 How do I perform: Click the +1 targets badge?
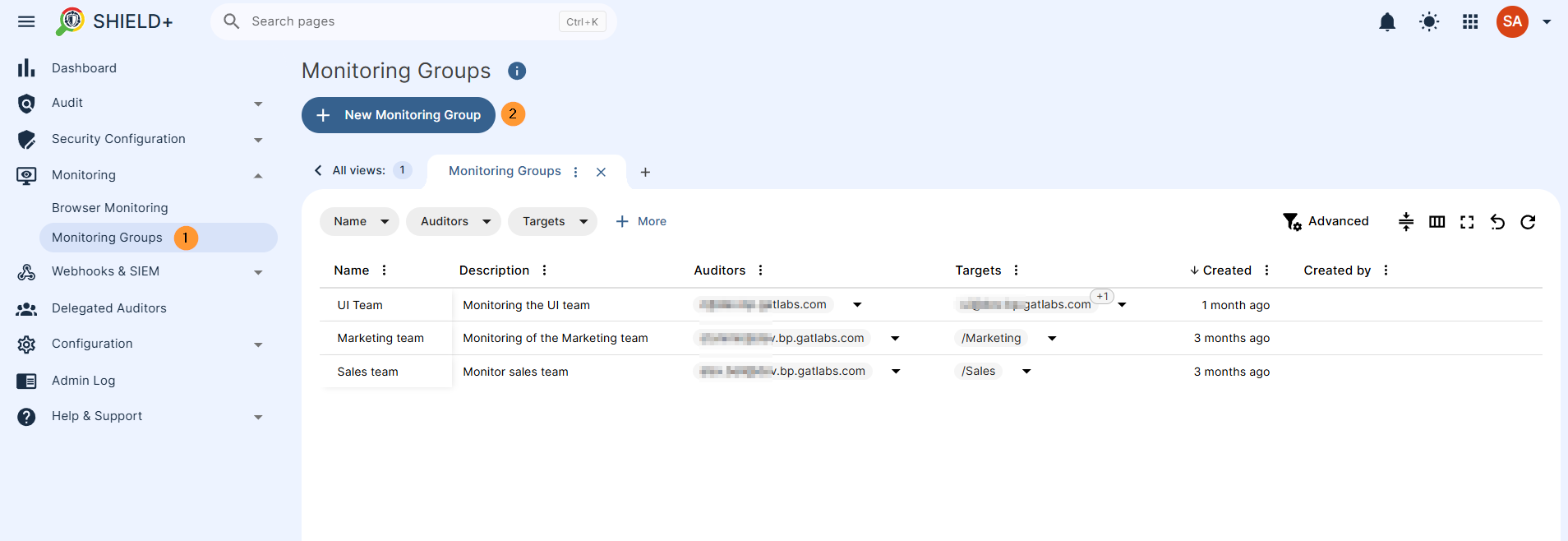1102,297
